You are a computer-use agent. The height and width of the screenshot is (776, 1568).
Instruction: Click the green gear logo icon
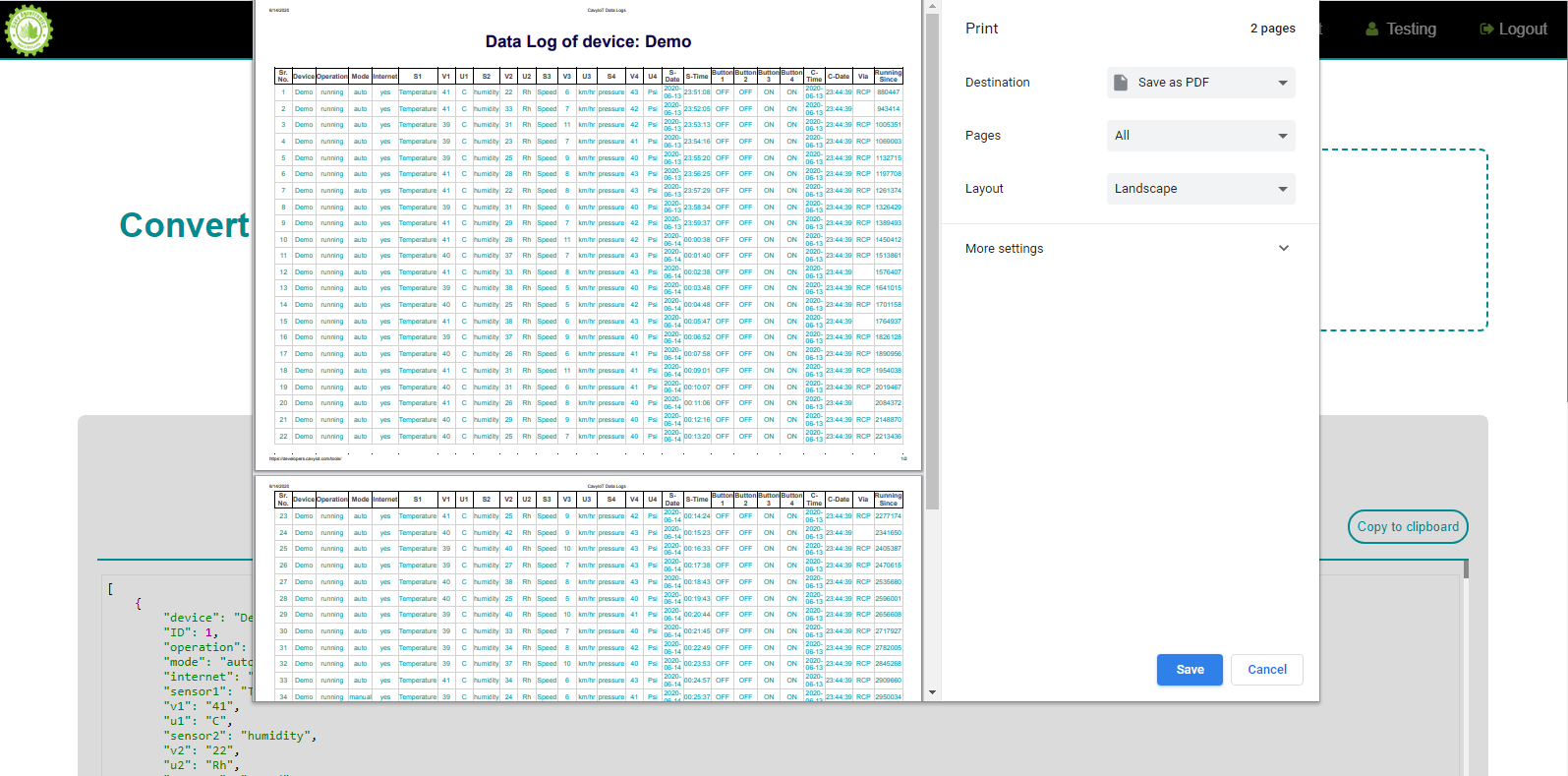(x=29, y=30)
